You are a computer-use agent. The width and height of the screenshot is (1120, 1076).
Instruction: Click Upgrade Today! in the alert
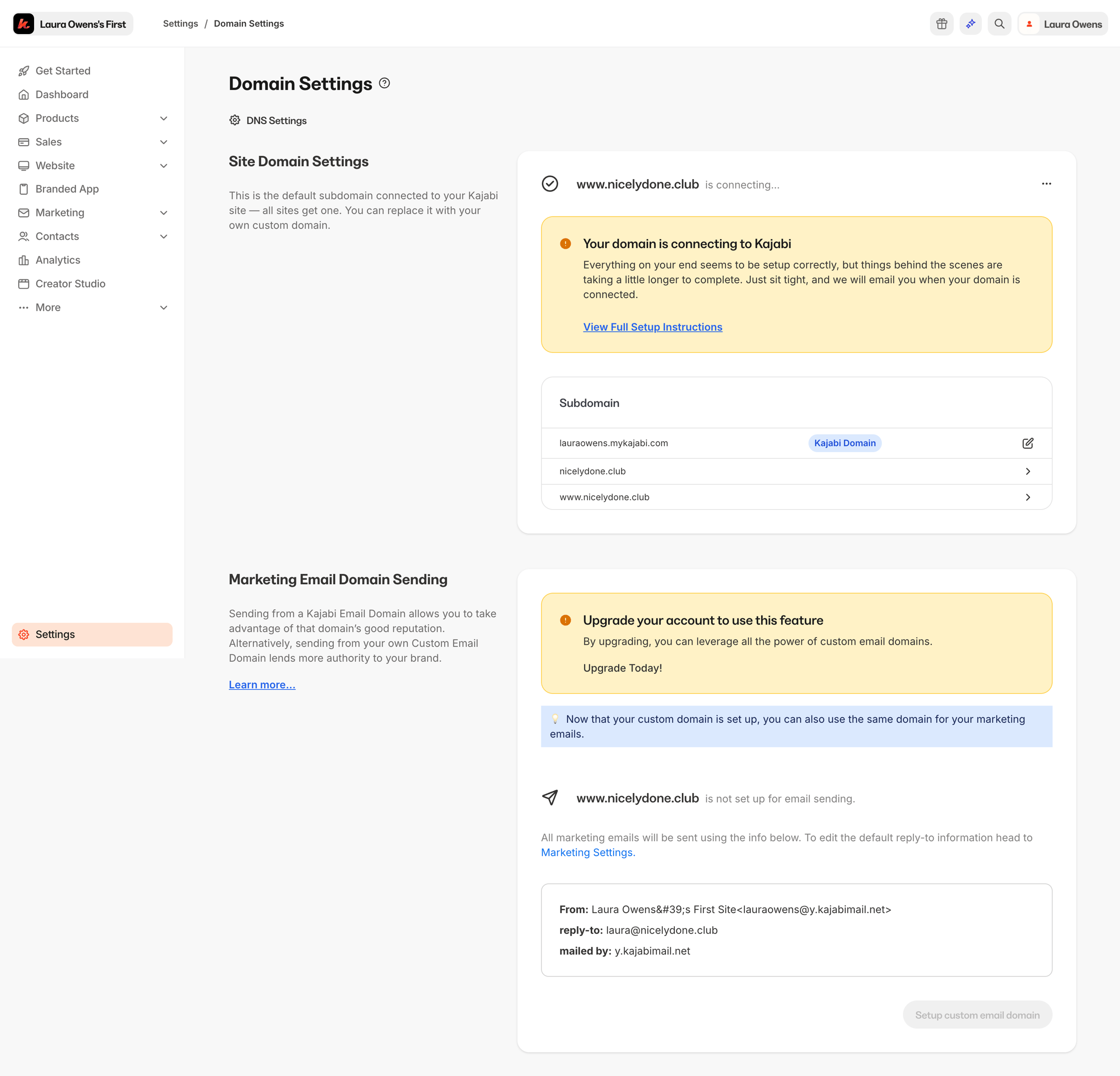click(622, 668)
